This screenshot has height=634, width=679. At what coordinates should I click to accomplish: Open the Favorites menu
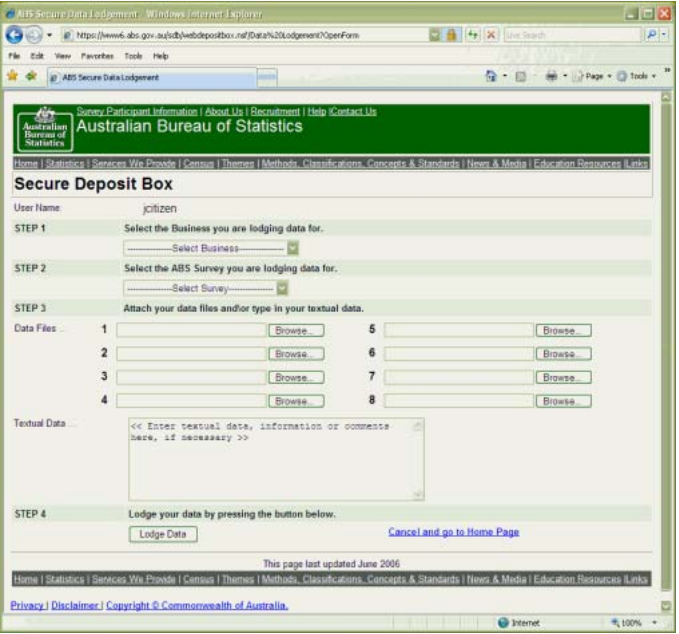97,56
